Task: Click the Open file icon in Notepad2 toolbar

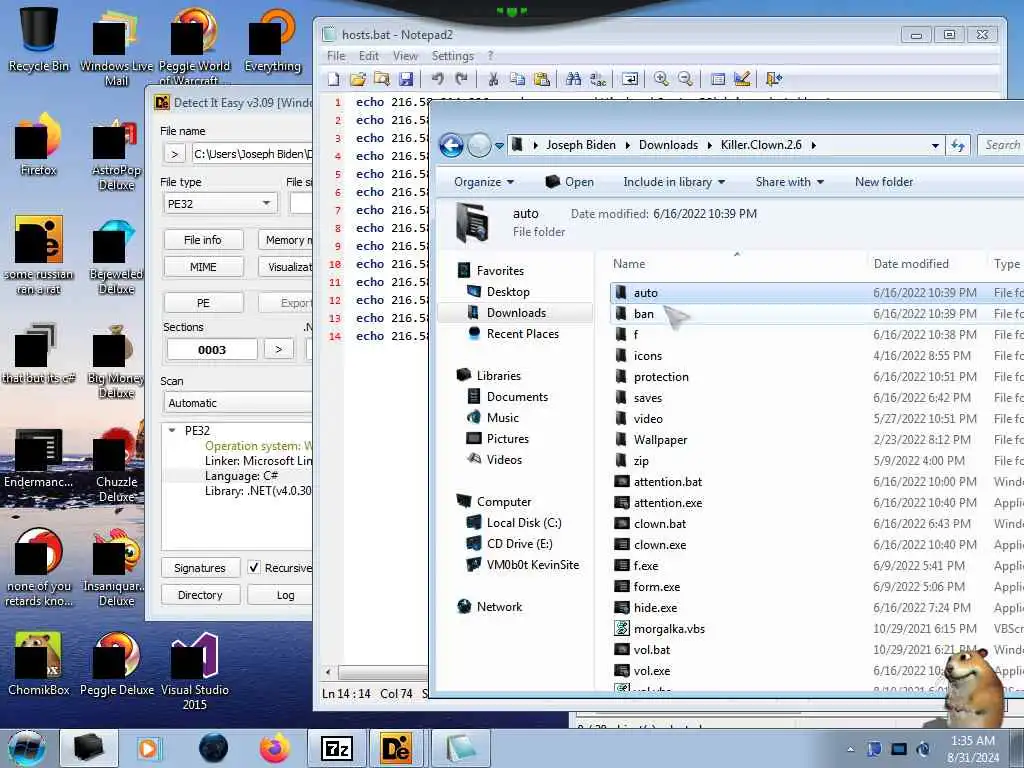Action: (x=357, y=79)
